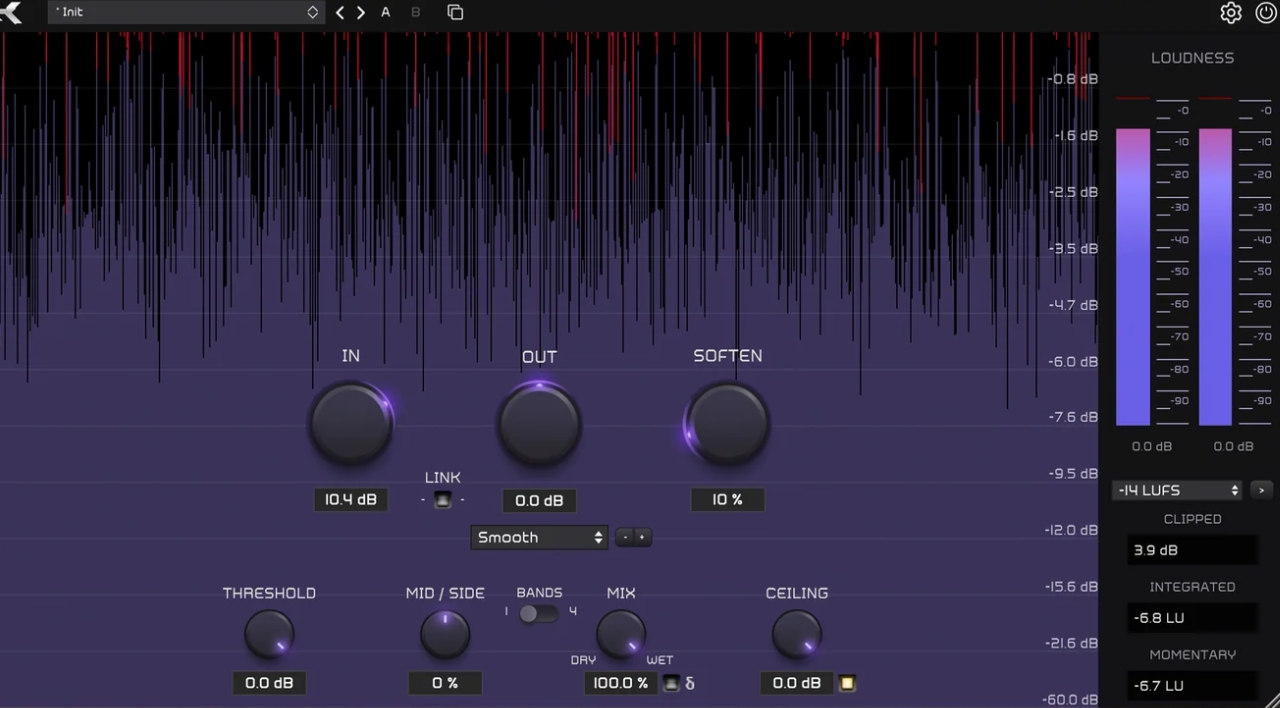The width and height of the screenshot is (1280, 708).
Task: Click the OUT value field 0.0 dB
Action: coord(539,500)
